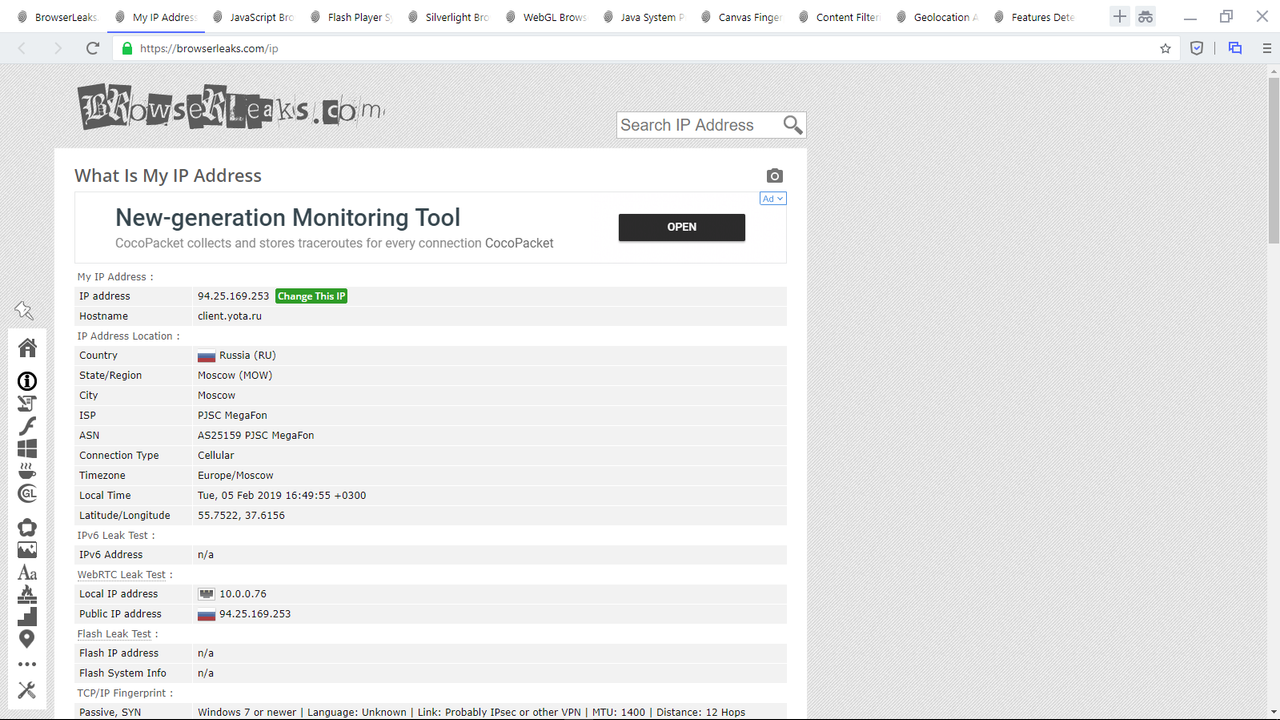Follow the Flash Leak Test link

coord(114,634)
